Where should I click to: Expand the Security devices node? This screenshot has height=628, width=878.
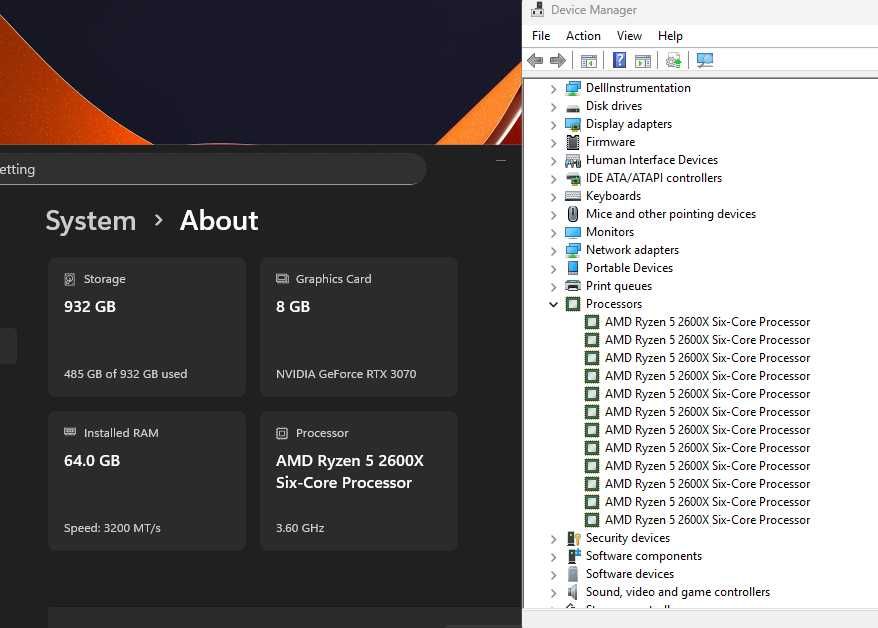553,538
